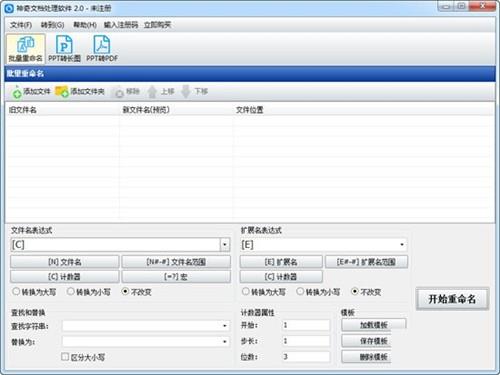
Task: Expand the 替换为 dropdown arrow
Action: [x=225, y=342]
